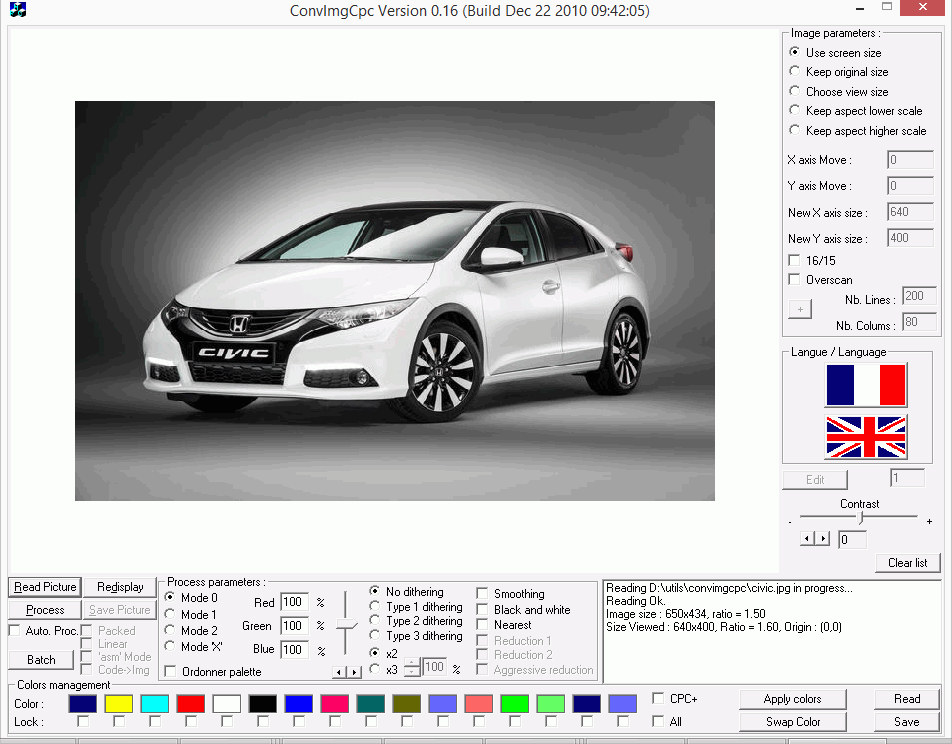Image resolution: width=952 pixels, height=744 pixels.
Task: Click the Read button in Colors management
Action: pos(907,699)
